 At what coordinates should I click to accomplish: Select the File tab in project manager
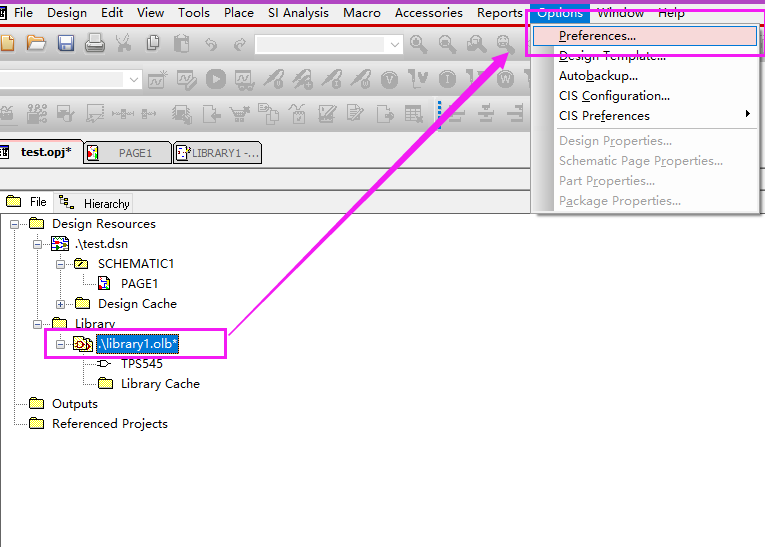[x=26, y=202]
